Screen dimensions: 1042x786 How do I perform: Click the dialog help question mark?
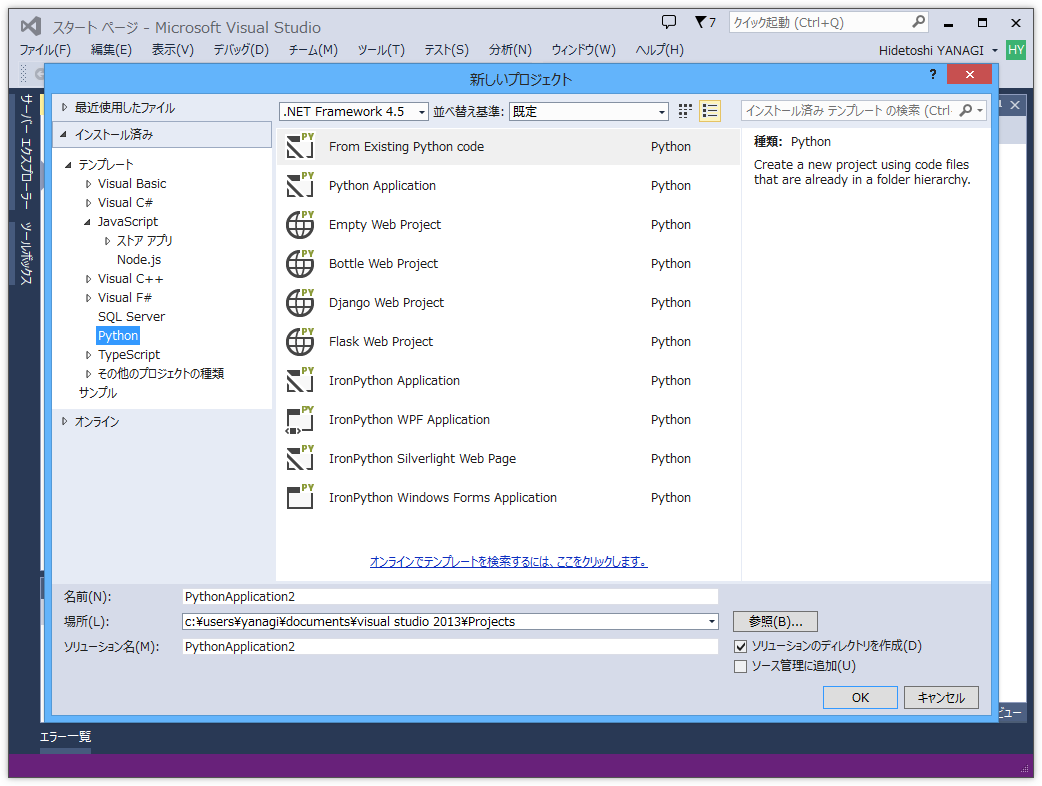pyautogui.click(x=932, y=74)
